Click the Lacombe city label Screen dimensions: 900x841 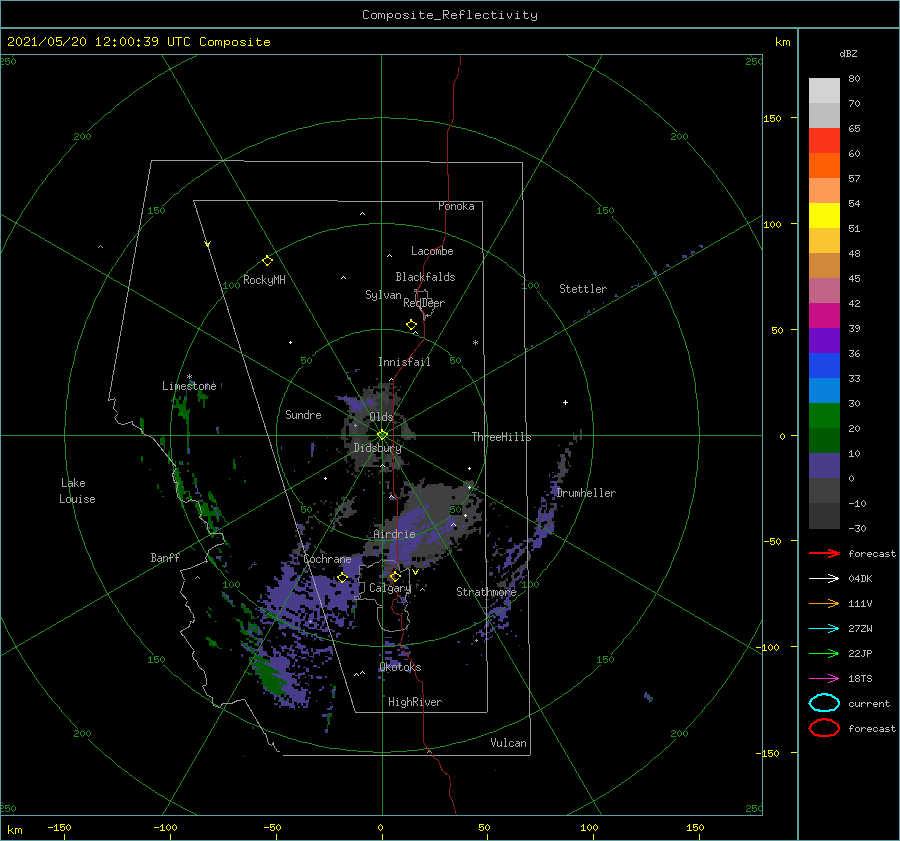pos(432,251)
